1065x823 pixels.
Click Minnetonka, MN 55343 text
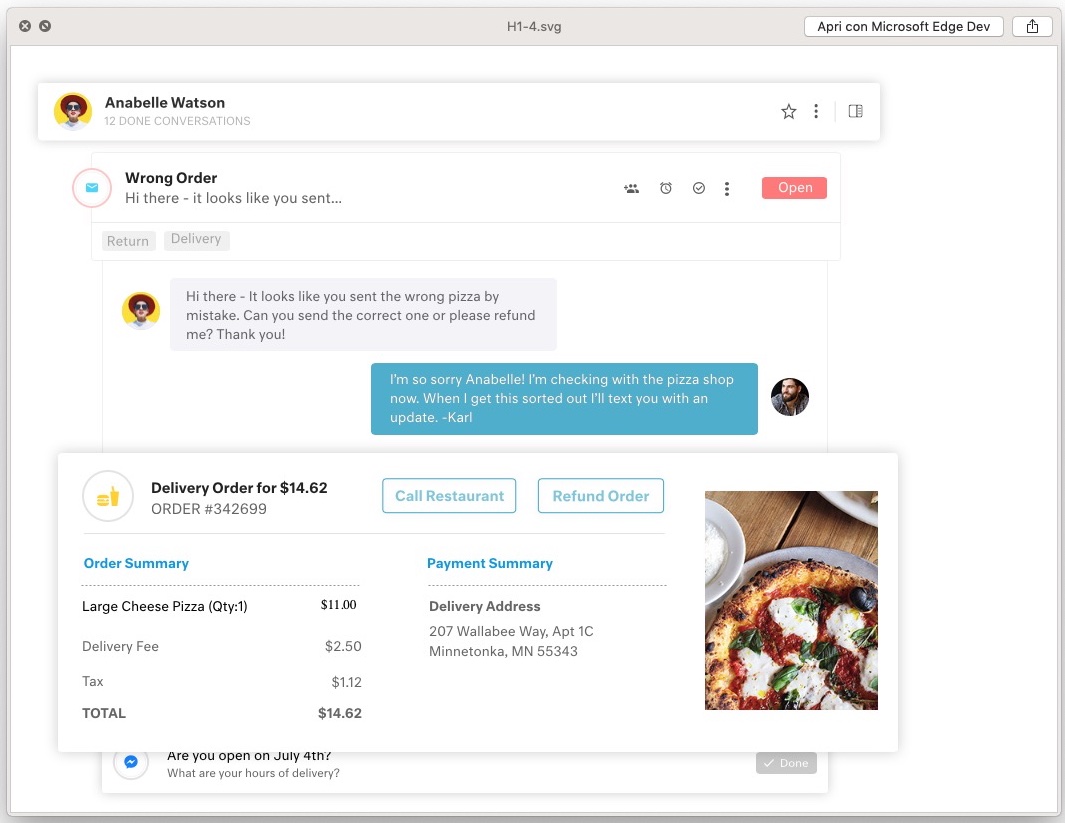503,652
